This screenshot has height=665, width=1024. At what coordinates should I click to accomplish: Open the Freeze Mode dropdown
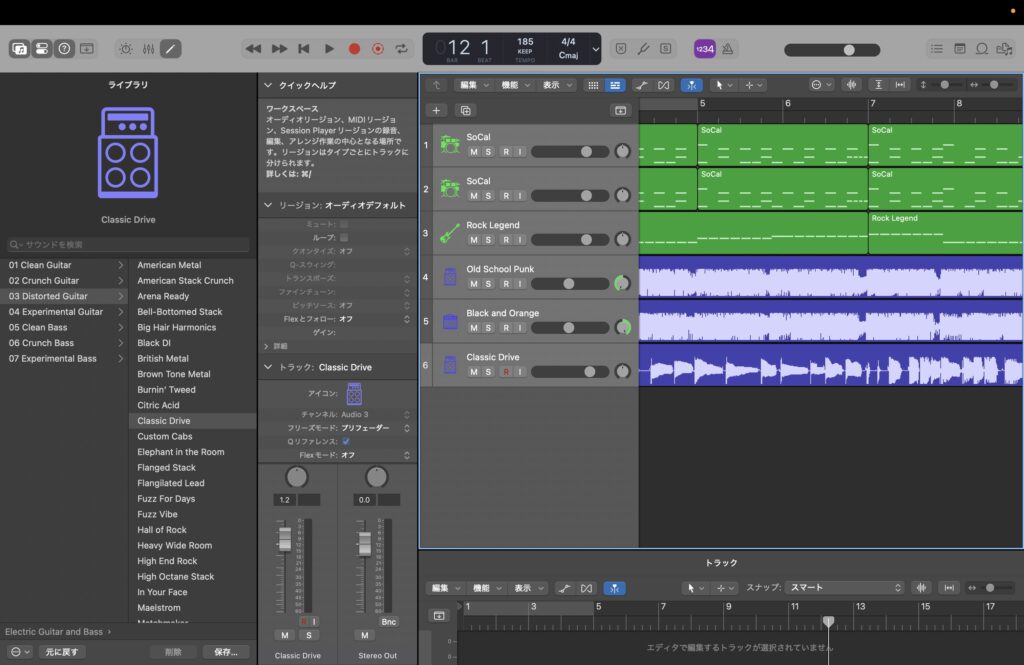tap(375, 428)
